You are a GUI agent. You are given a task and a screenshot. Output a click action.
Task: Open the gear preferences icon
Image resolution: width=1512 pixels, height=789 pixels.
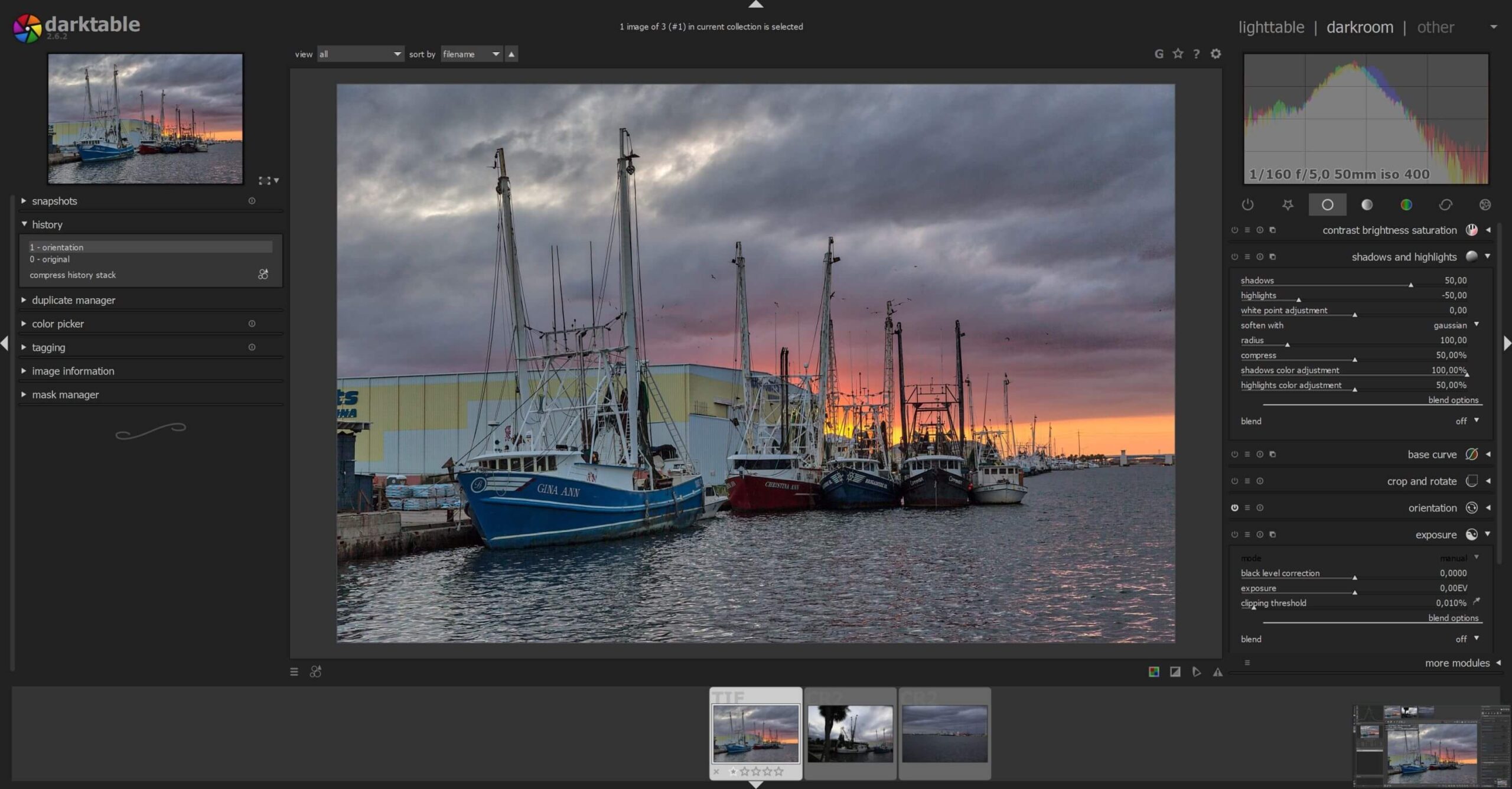[1216, 54]
